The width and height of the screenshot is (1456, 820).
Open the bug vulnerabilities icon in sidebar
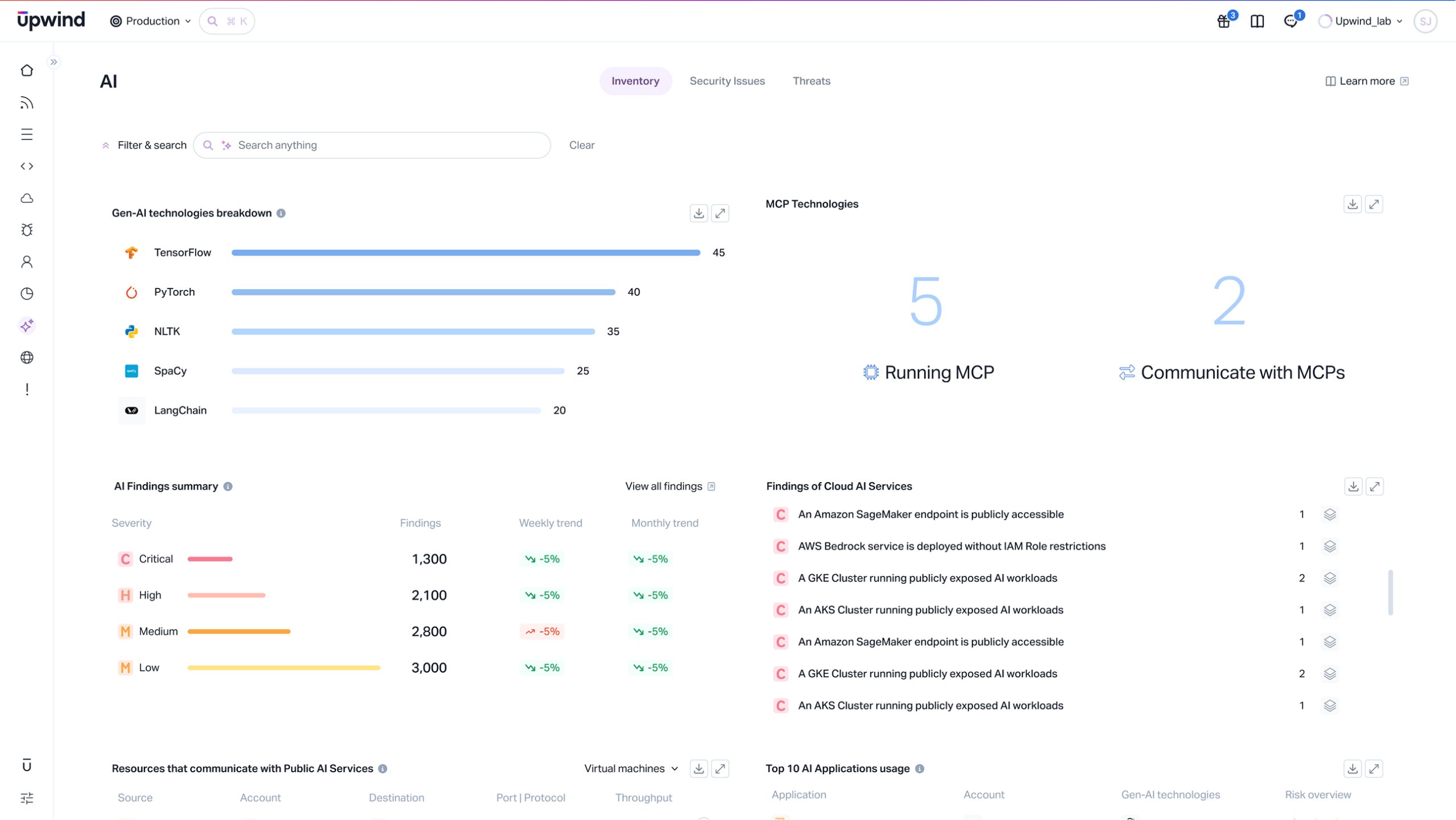[27, 230]
